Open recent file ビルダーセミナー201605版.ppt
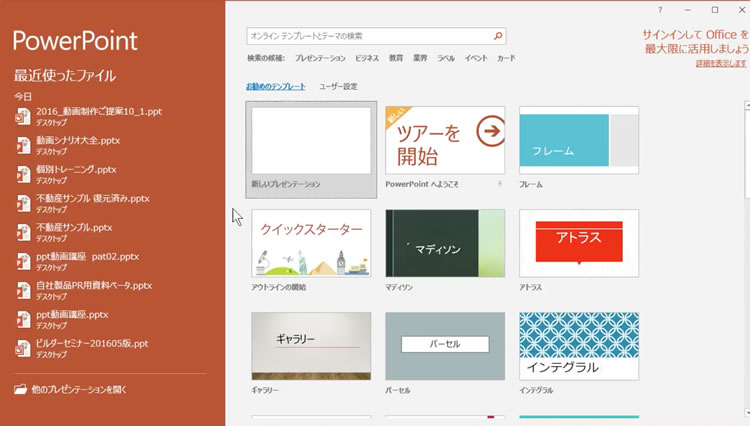Image resolution: width=750 pixels, height=426 pixels. 92,344
